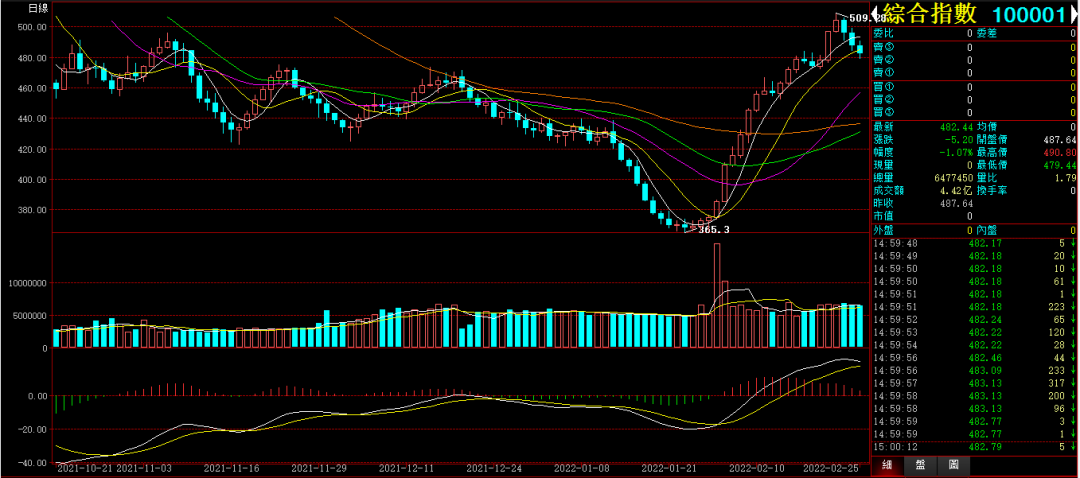The image size is (1080, 478).
Task: Click the 日線 period label
Action: [38, 8]
